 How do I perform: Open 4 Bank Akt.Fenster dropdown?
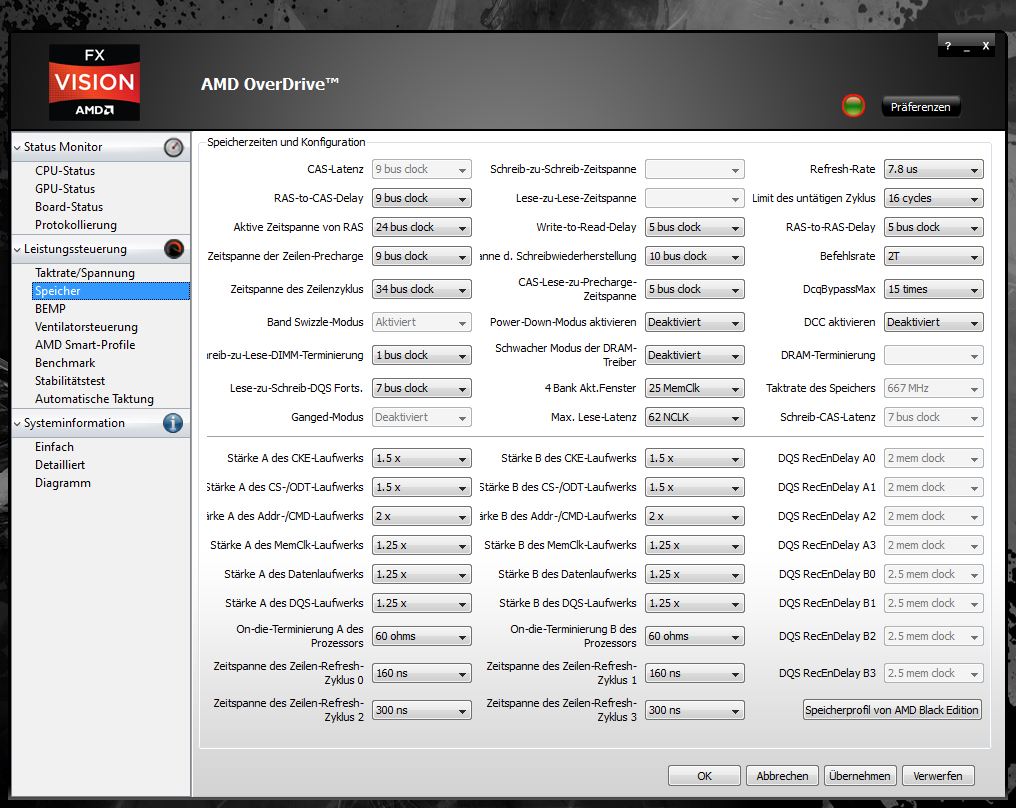coord(695,389)
